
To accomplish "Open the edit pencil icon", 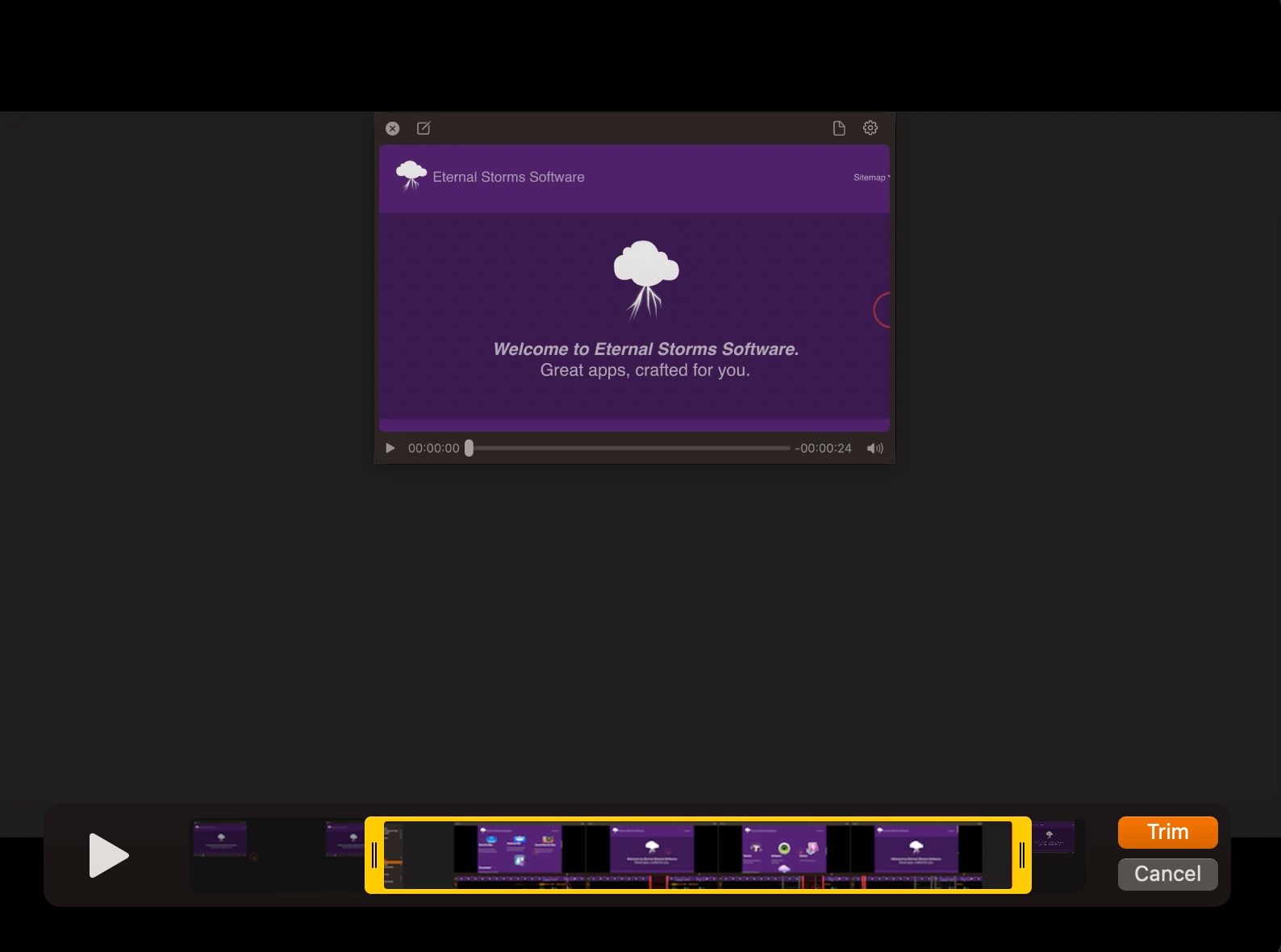I will pyautogui.click(x=424, y=128).
